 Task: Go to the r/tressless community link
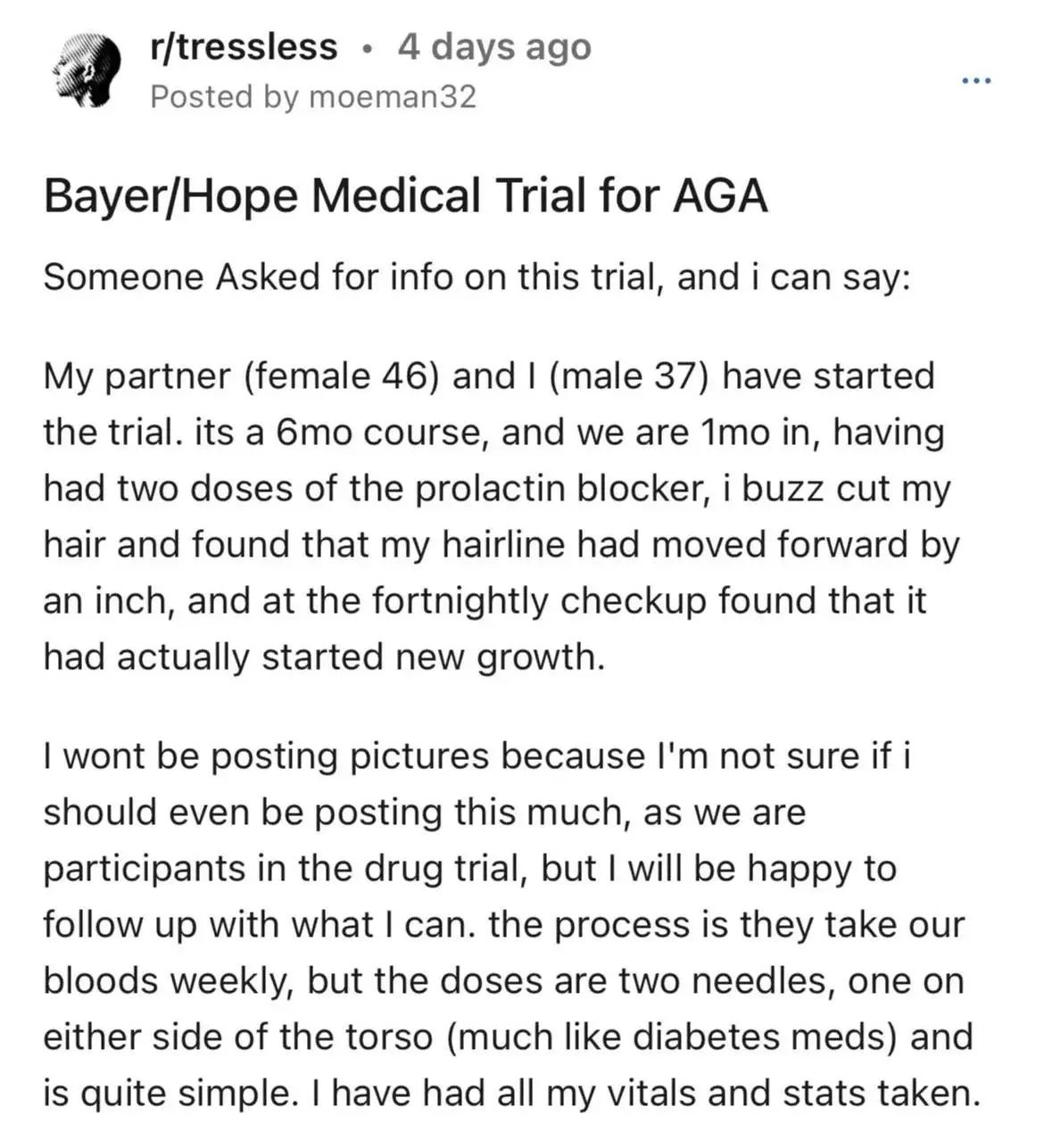[244, 46]
